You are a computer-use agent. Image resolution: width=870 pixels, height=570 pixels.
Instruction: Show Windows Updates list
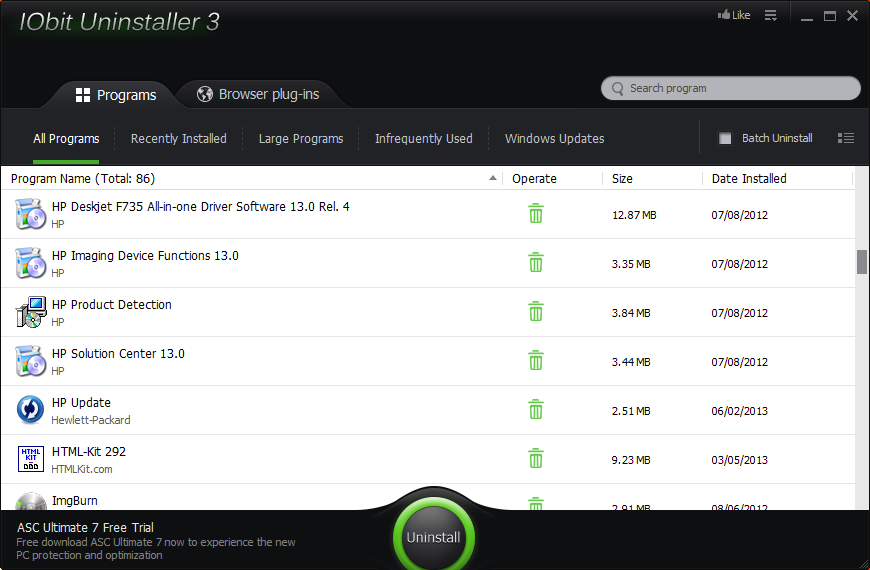pyautogui.click(x=554, y=139)
